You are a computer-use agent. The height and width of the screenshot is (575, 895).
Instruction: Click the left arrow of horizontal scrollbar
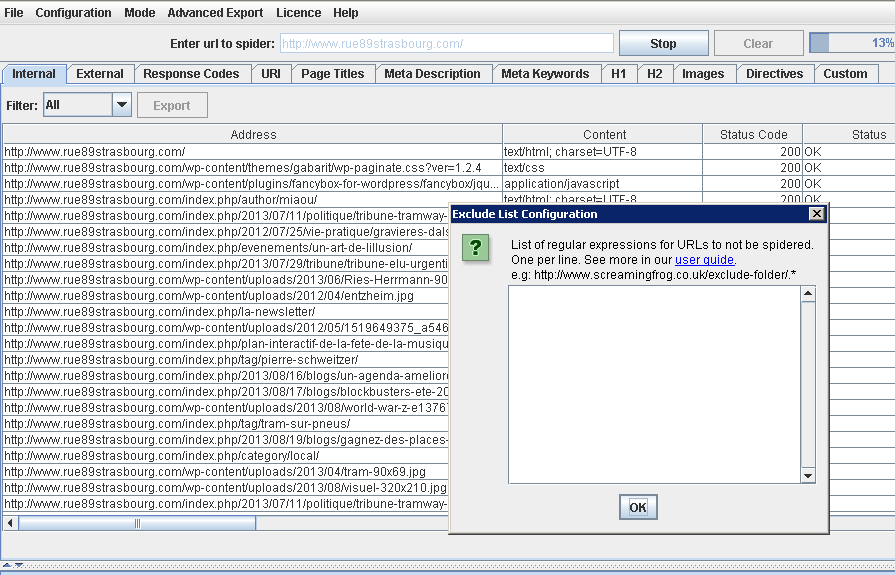11,523
